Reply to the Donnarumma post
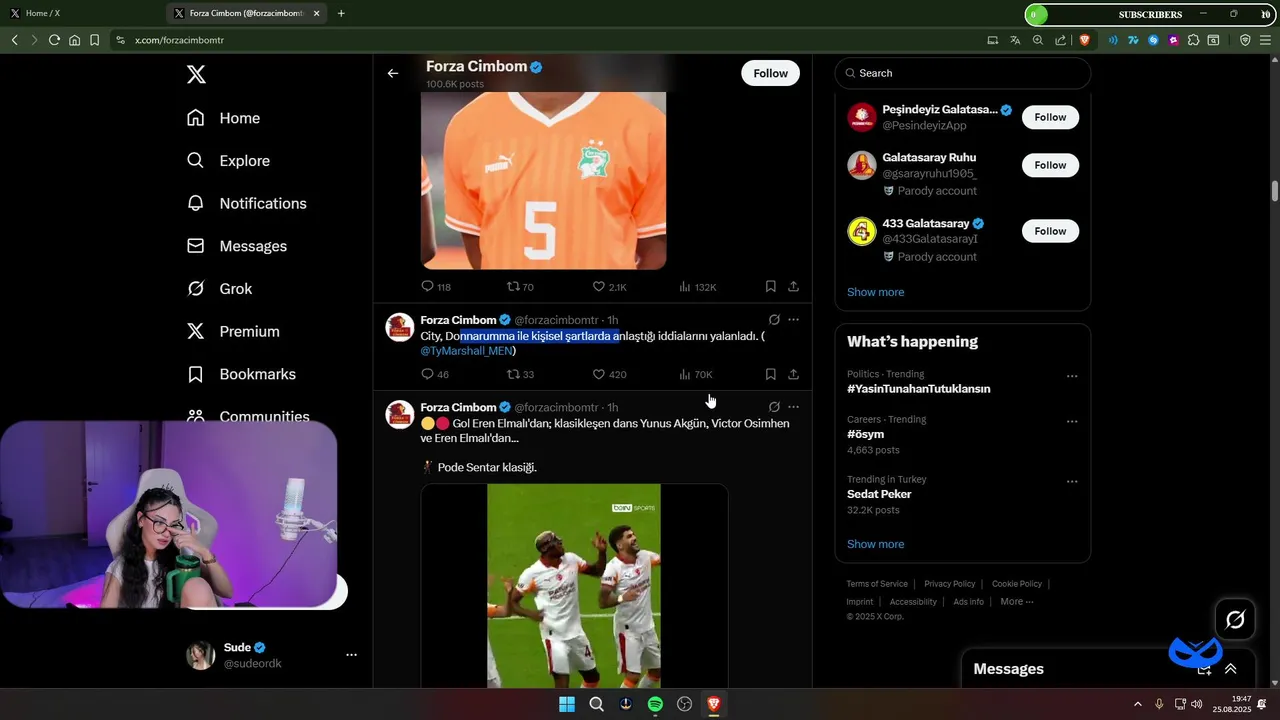Viewport: 1280px width, 720px height. pos(435,375)
